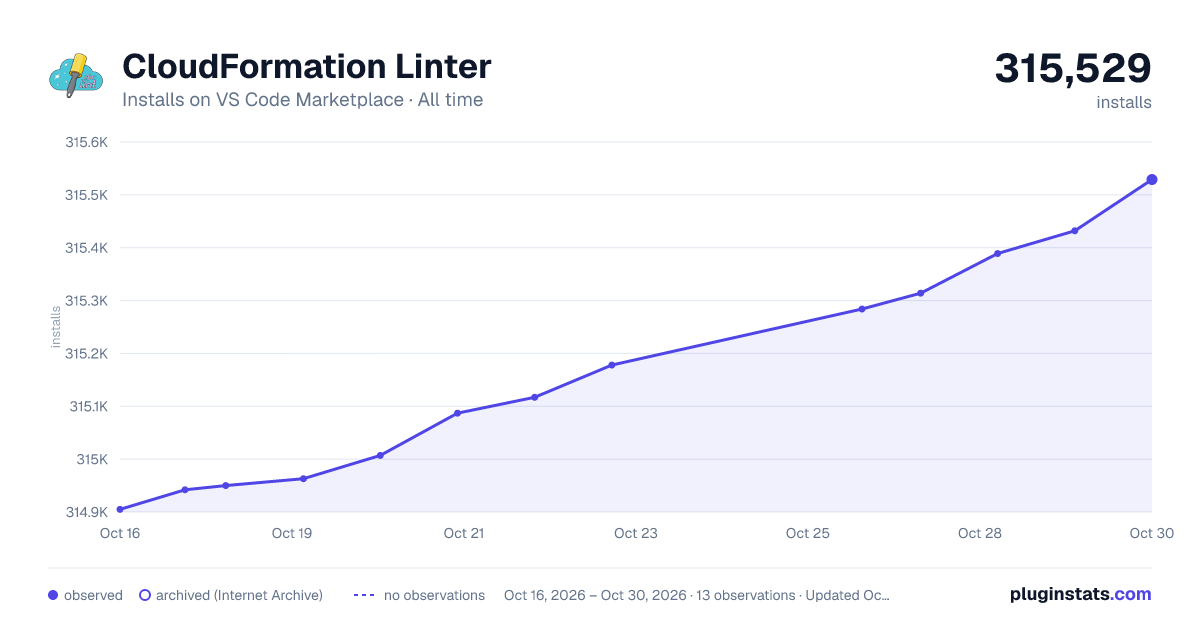Click the 'Oct 16' x-axis label

point(120,533)
